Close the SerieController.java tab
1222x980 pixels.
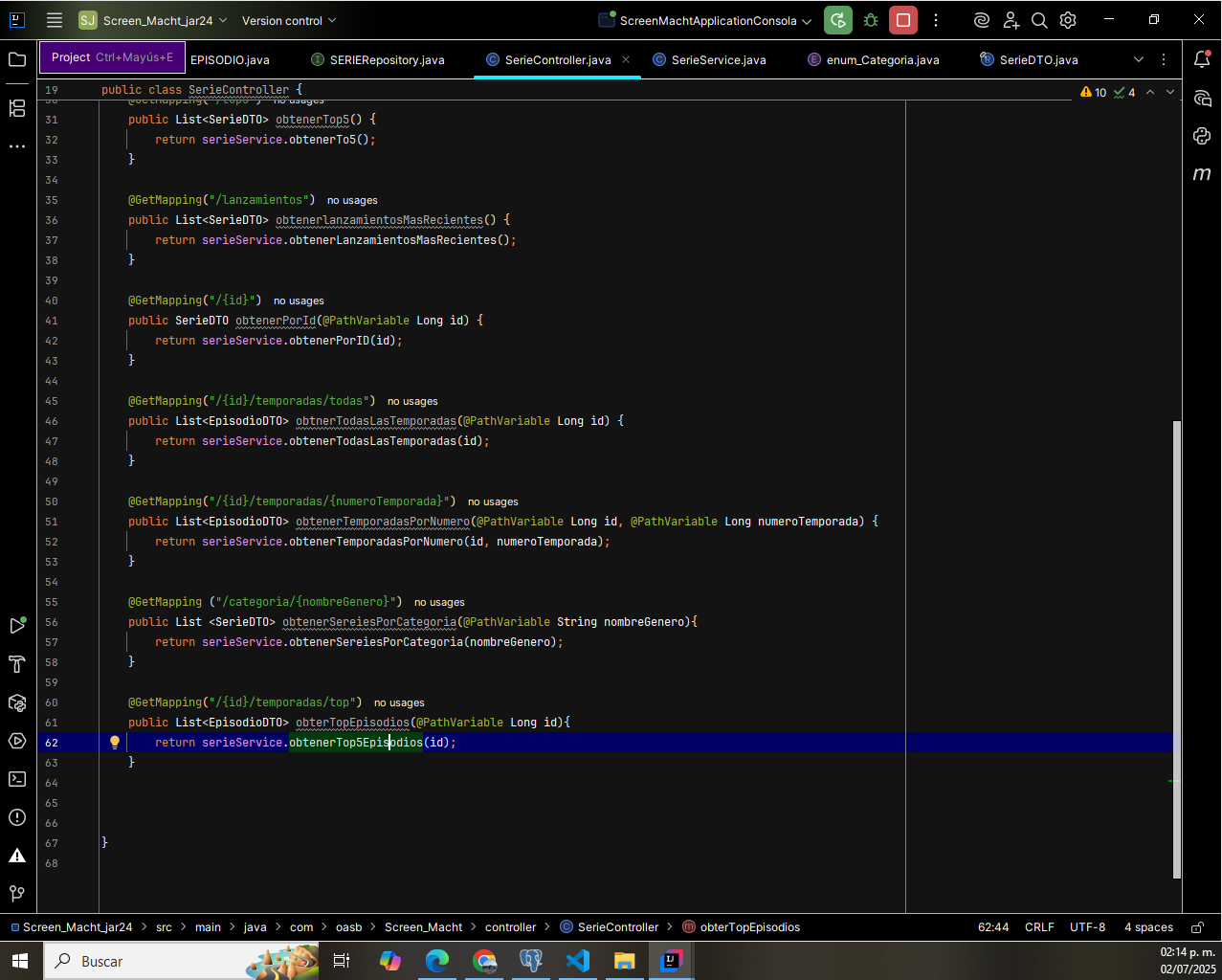pos(626,59)
